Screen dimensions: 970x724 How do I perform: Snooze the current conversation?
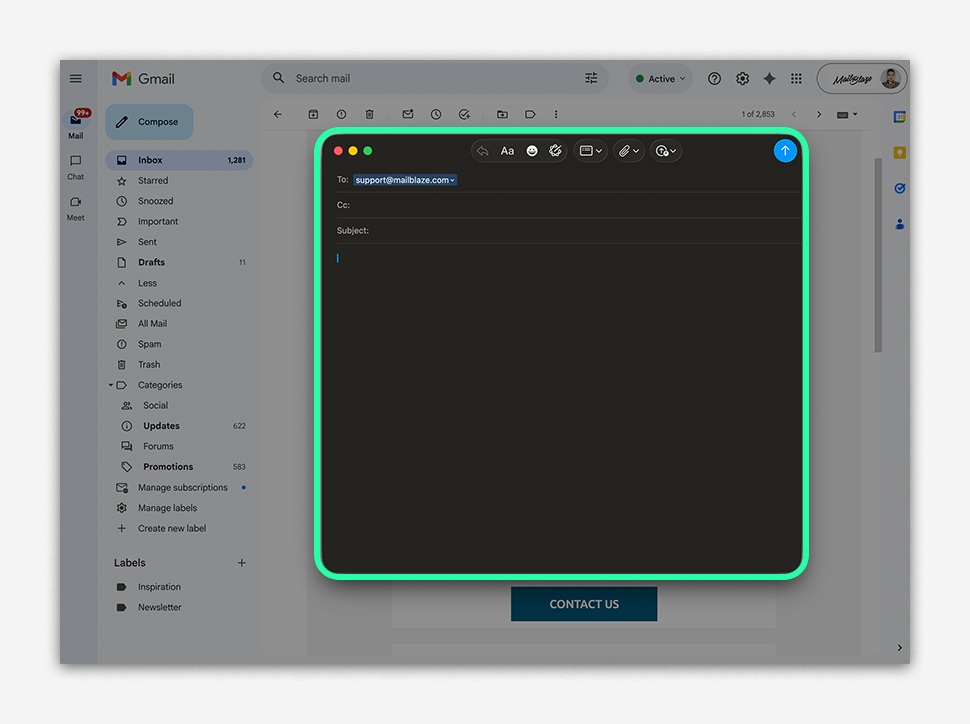coord(436,114)
